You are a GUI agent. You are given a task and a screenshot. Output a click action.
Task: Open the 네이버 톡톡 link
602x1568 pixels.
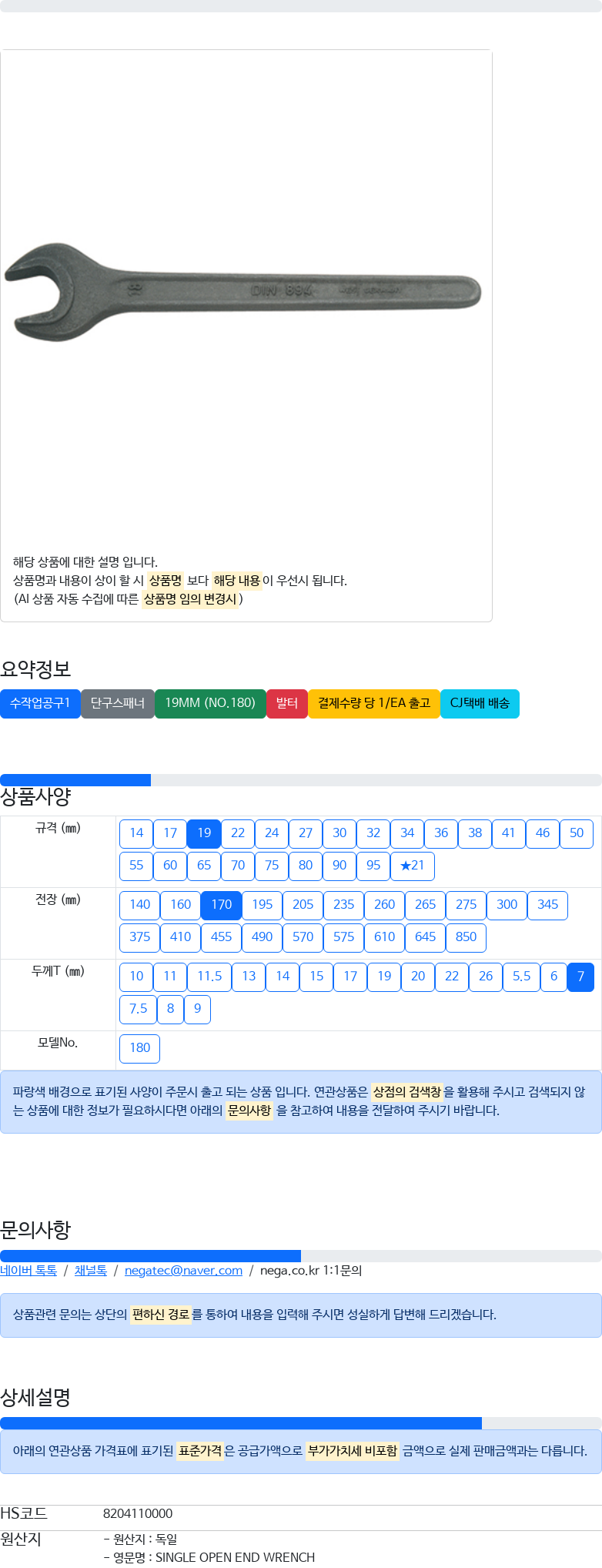point(28,1271)
